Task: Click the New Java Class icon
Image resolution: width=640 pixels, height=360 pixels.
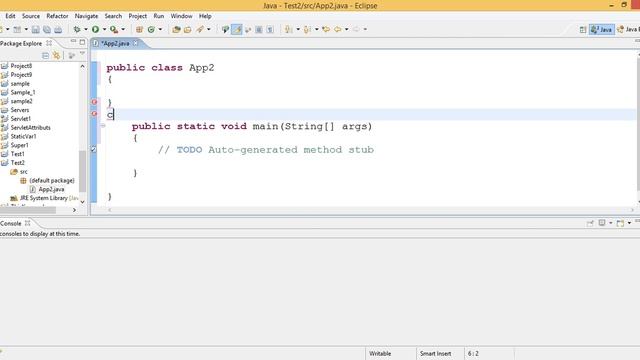Action: pos(151,29)
